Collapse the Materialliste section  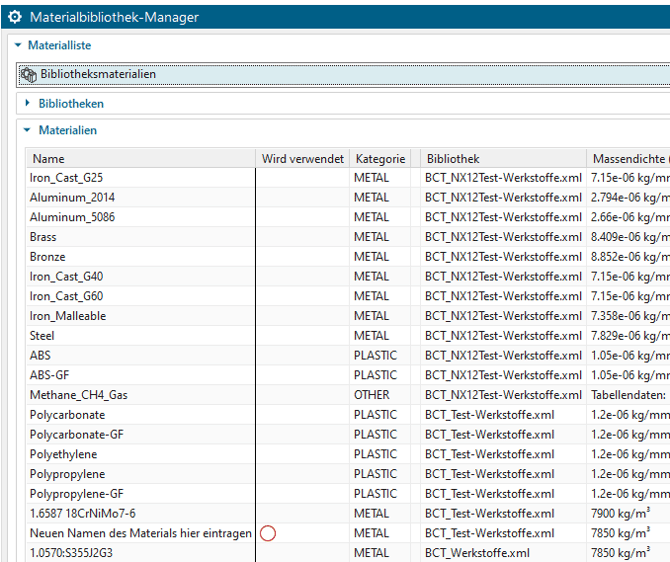[18, 45]
